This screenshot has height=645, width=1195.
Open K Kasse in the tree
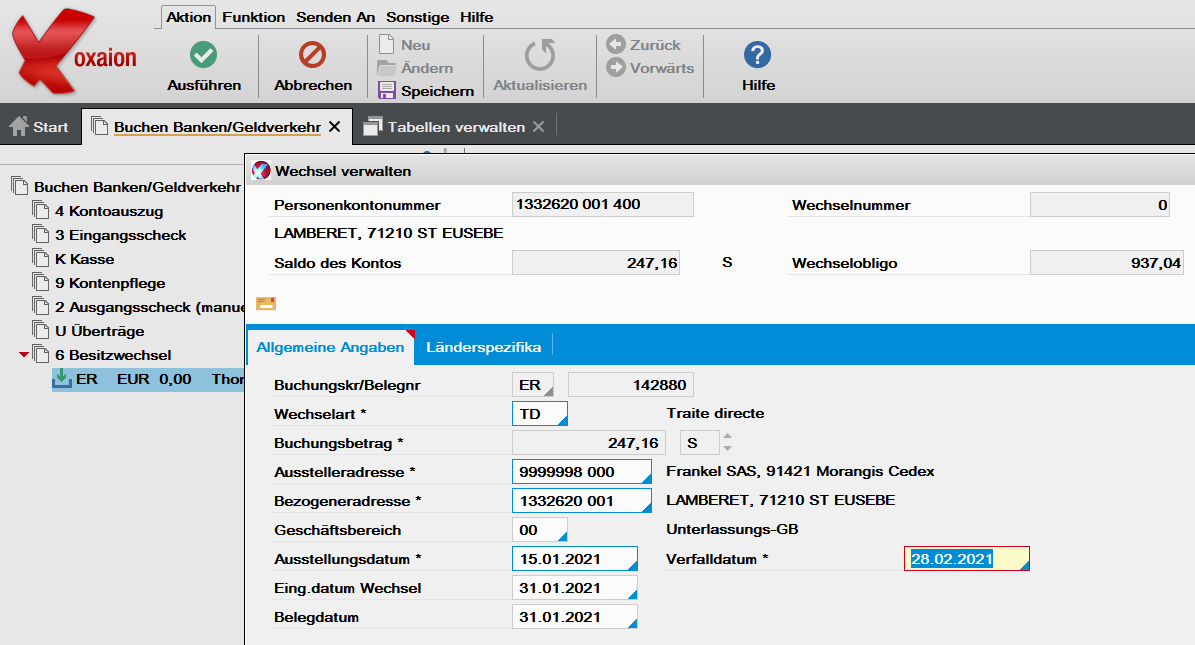[85, 259]
